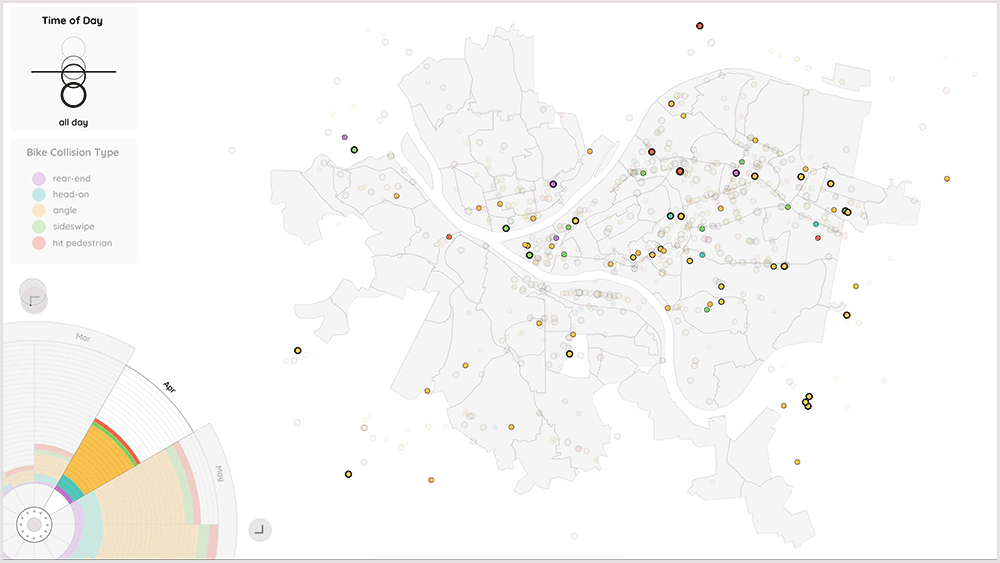Click bottom-most bold-ringed yellow collision dot

pos(348,474)
